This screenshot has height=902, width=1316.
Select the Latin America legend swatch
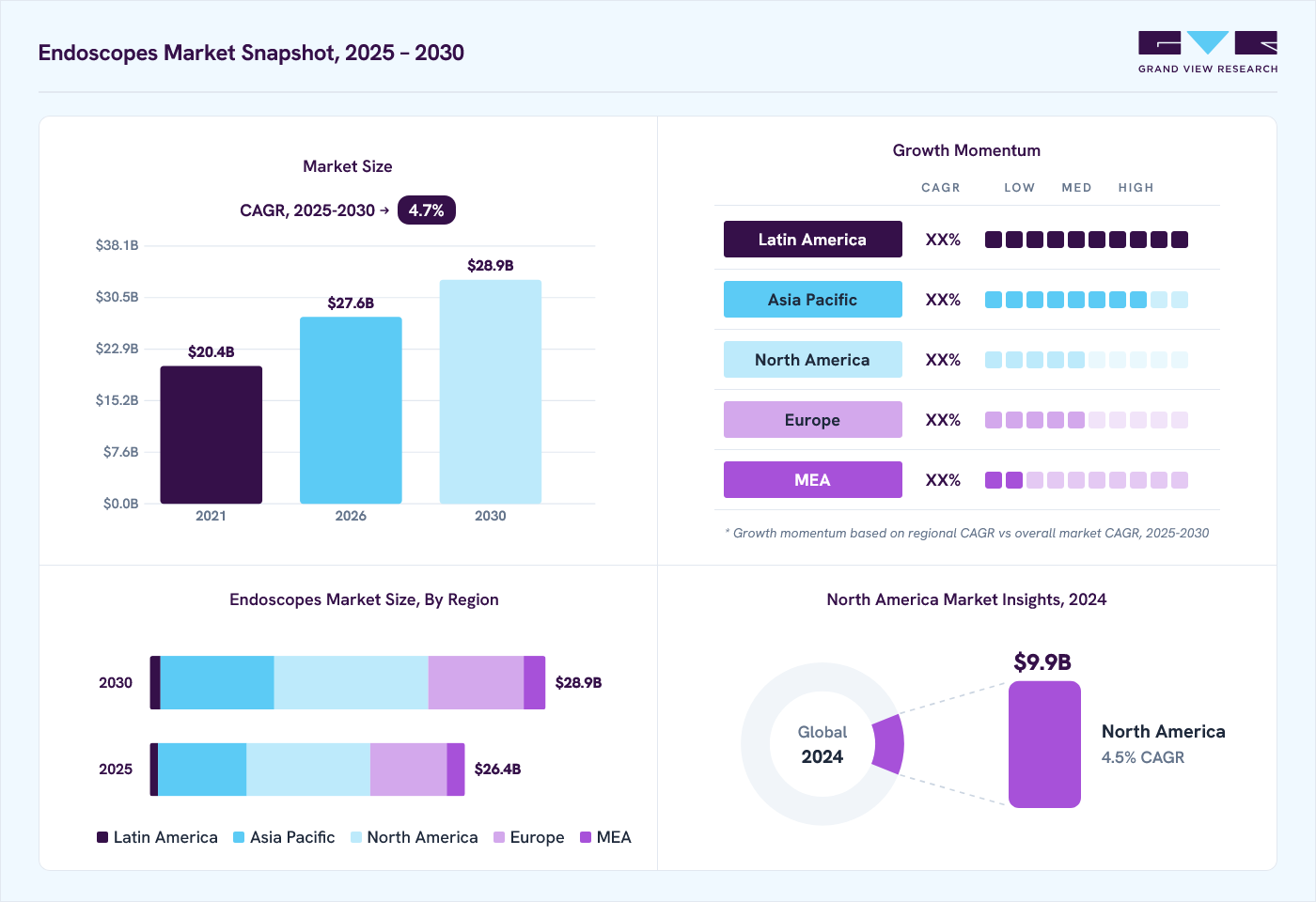tap(102, 837)
